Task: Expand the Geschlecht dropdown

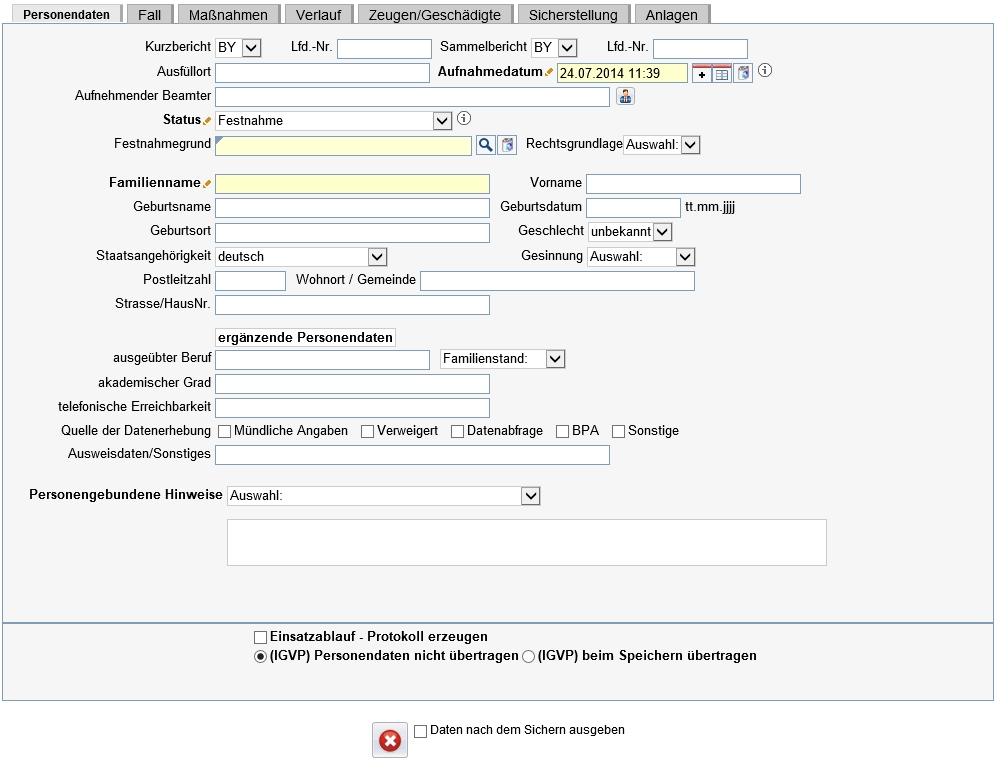Action: click(x=630, y=232)
